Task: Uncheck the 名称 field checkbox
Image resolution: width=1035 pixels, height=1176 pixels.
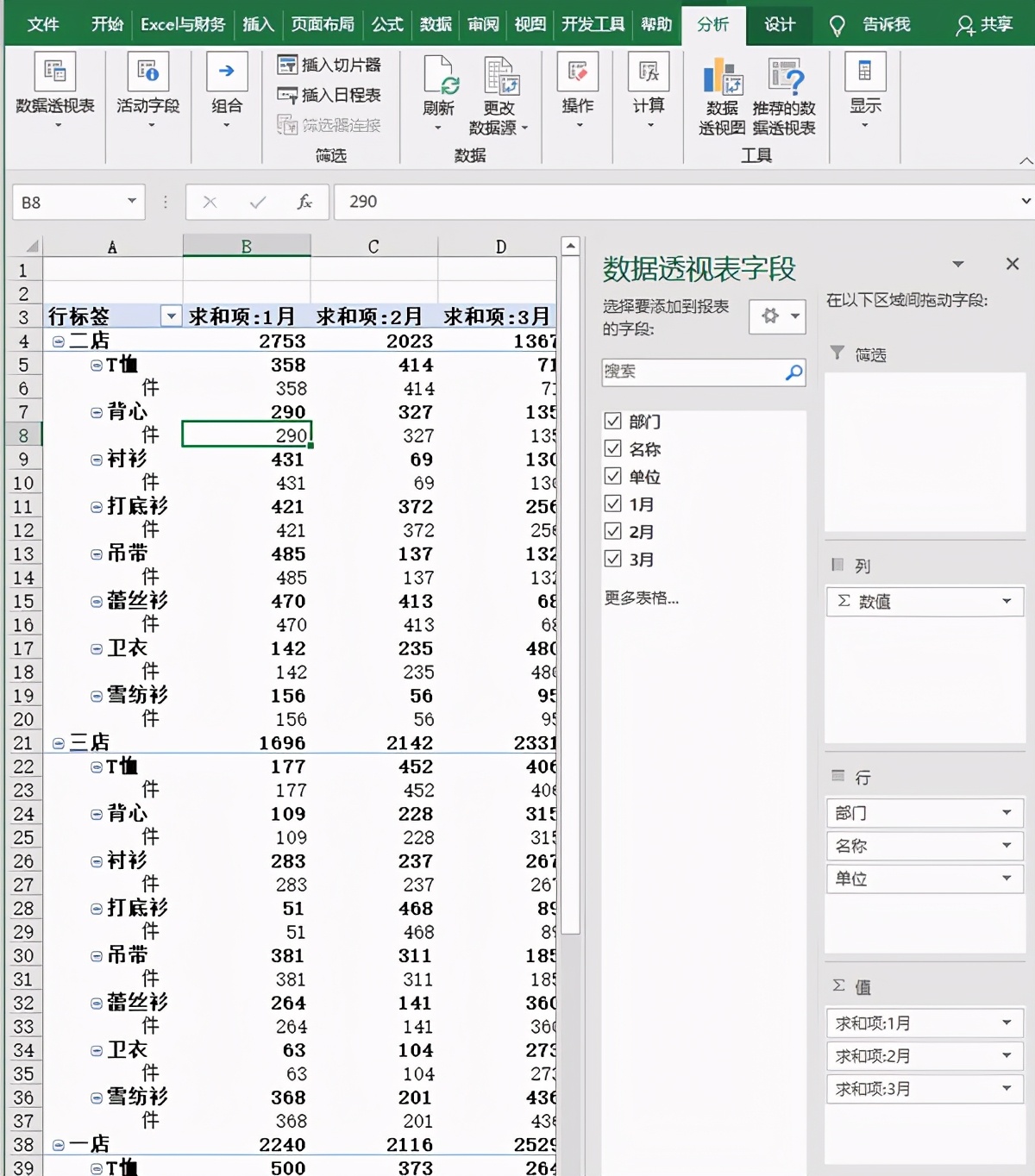Action: tap(613, 448)
